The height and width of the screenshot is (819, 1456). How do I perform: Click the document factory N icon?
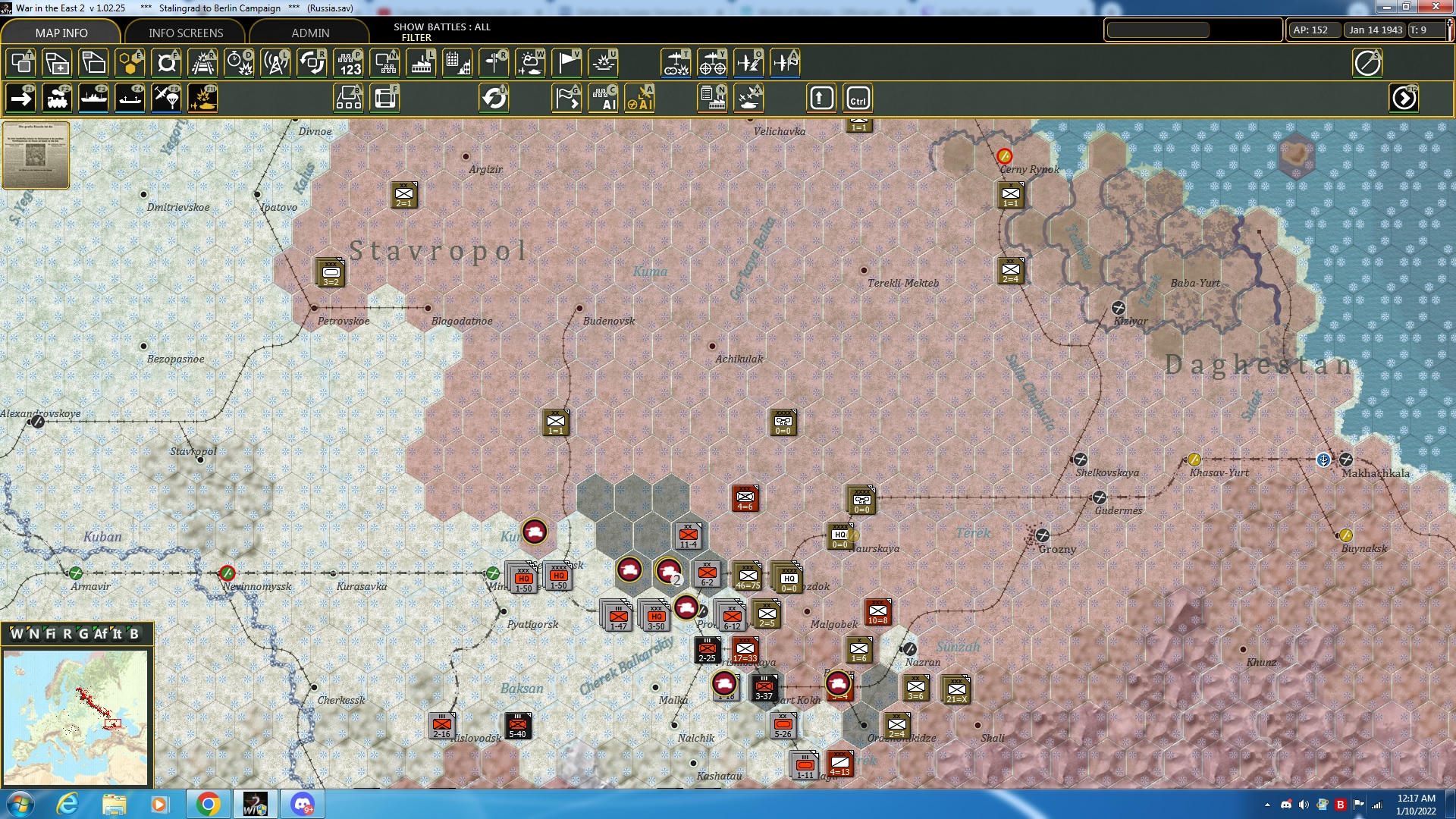(712, 99)
